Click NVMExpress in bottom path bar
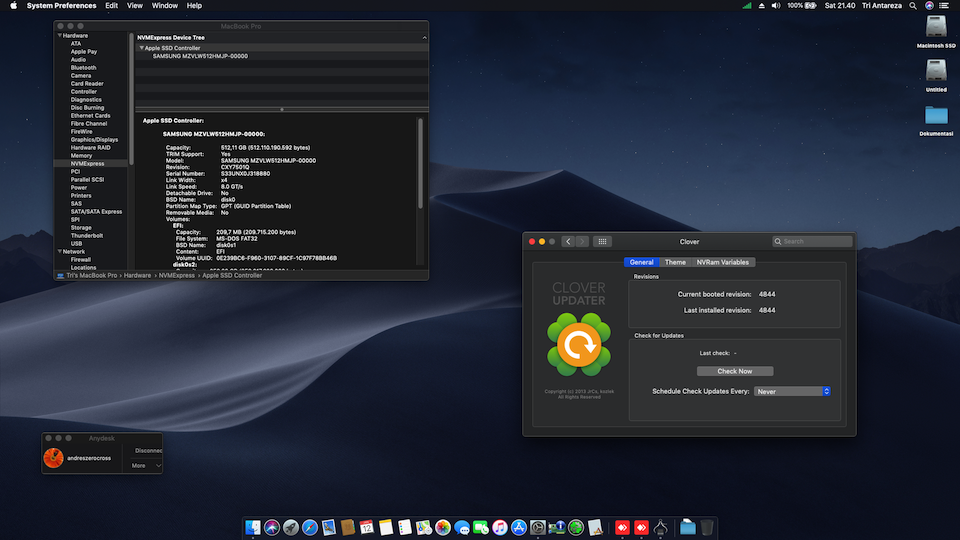This screenshot has width=960, height=540. click(177, 276)
